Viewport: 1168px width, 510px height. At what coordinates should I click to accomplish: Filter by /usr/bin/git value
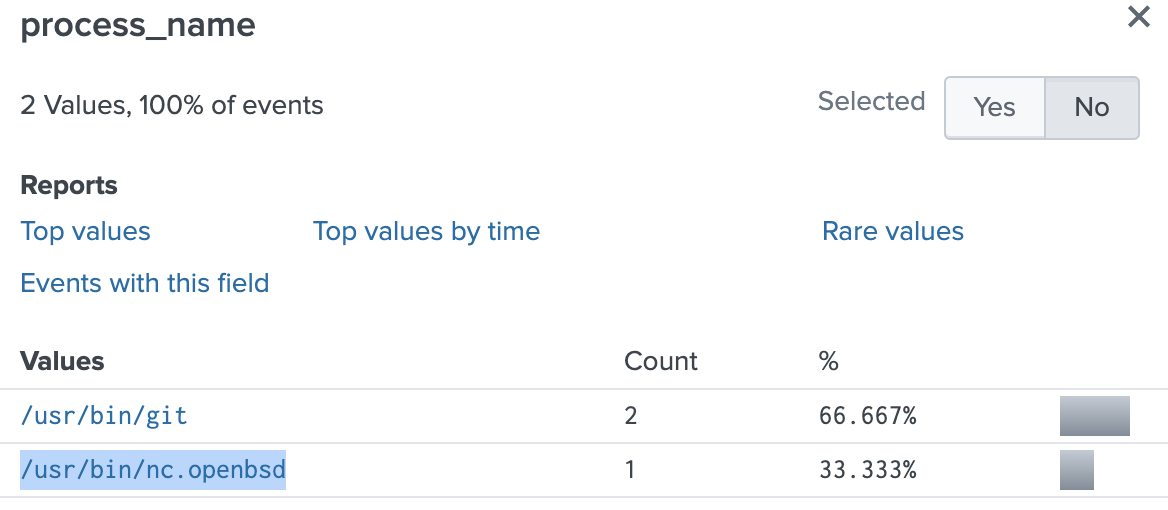coord(104,415)
